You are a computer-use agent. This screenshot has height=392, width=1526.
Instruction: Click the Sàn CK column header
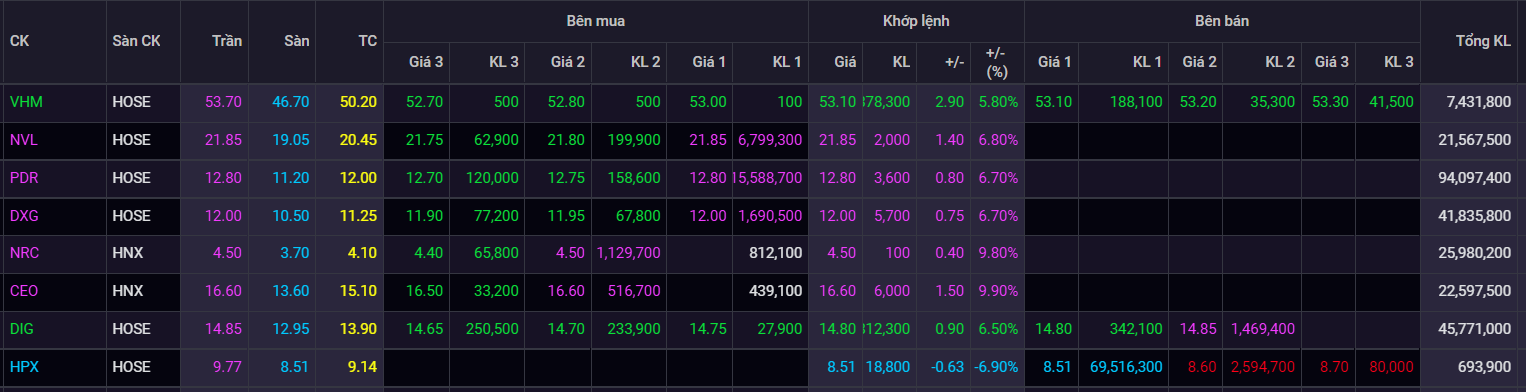(136, 41)
